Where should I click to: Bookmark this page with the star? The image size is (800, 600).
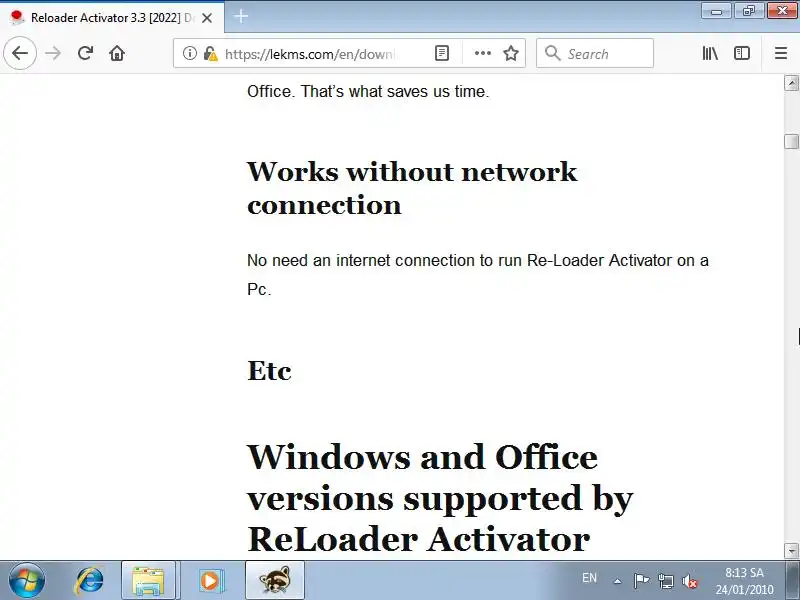click(x=511, y=53)
